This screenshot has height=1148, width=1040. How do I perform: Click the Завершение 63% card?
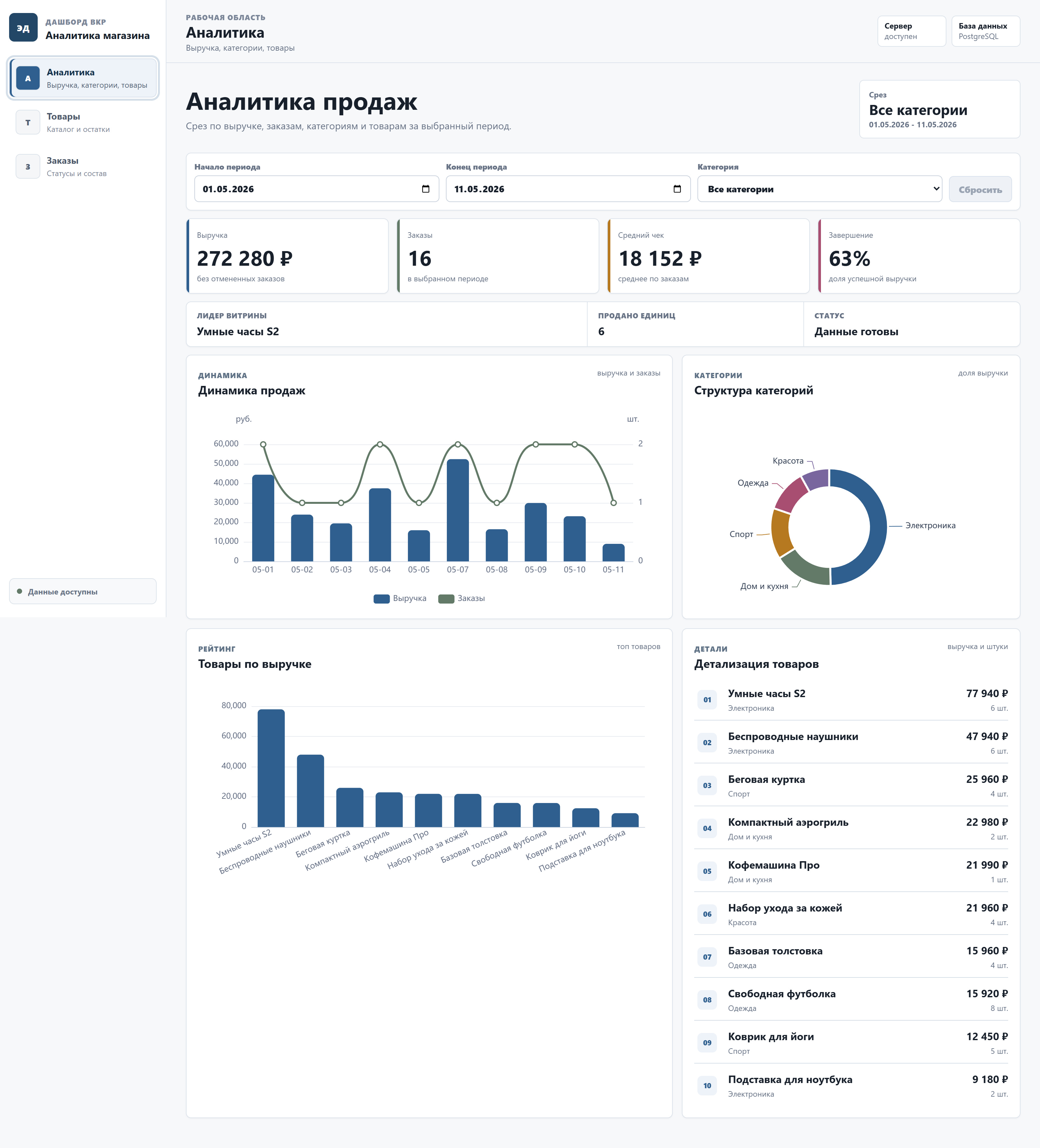coord(919,256)
